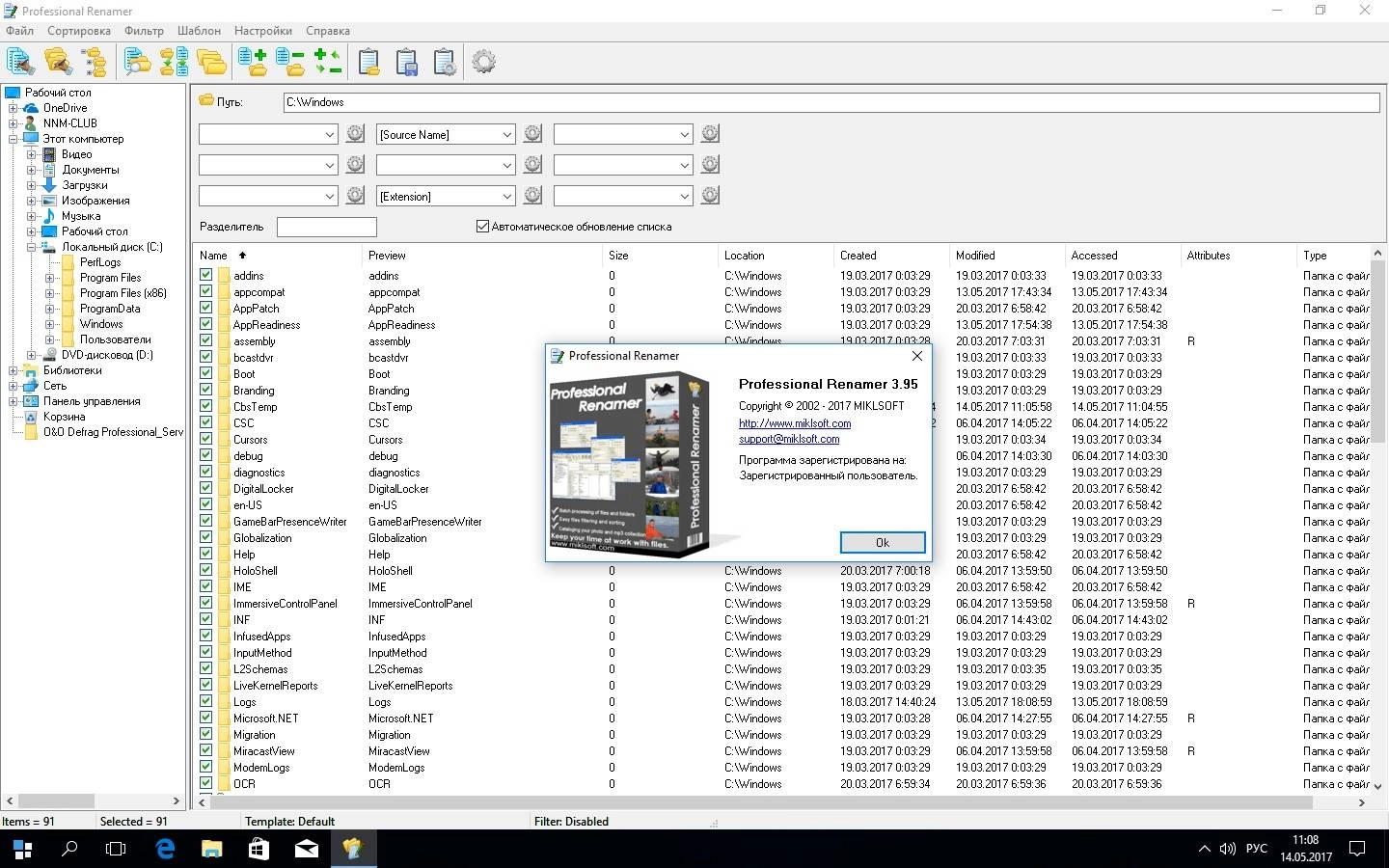Viewport: 1389px width, 868px height.
Task: Open the Справка menu
Action: (x=328, y=31)
